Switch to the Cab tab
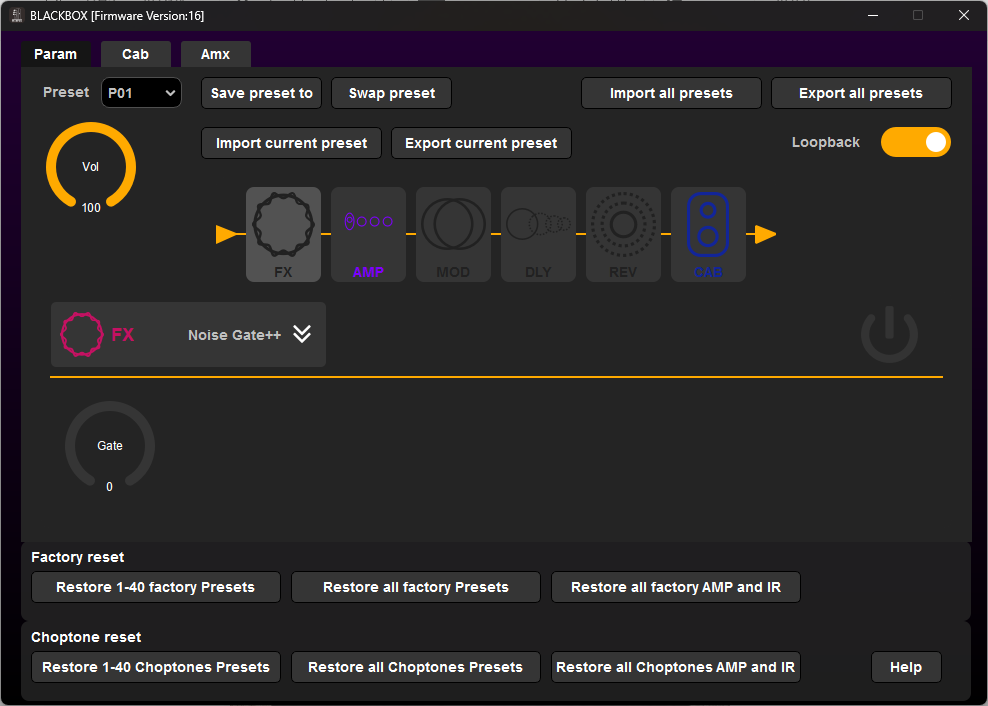 (x=135, y=54)
